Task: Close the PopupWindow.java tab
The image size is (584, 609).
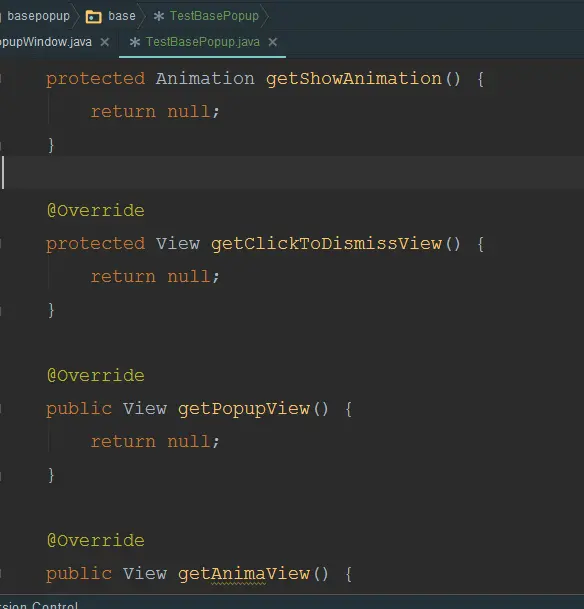Action: point(104,42)
